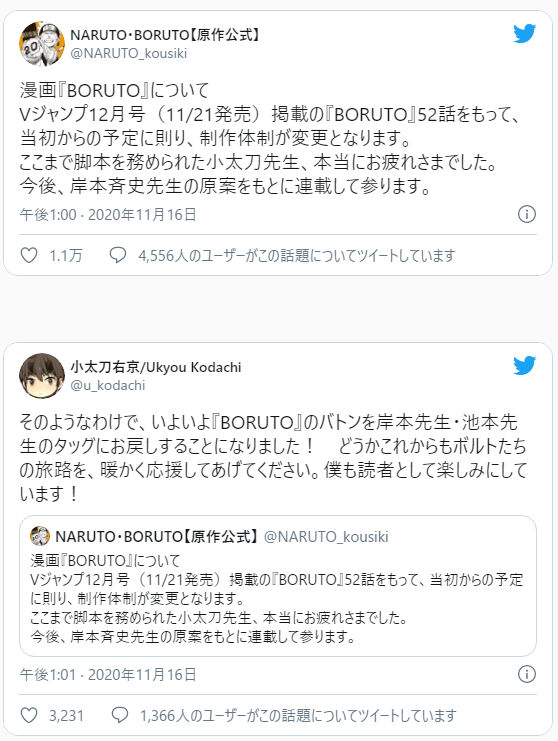This screenshot has width=558, height=741.
Task: View 4,556人 users tweeting about this topic
Action: point(297,256)
